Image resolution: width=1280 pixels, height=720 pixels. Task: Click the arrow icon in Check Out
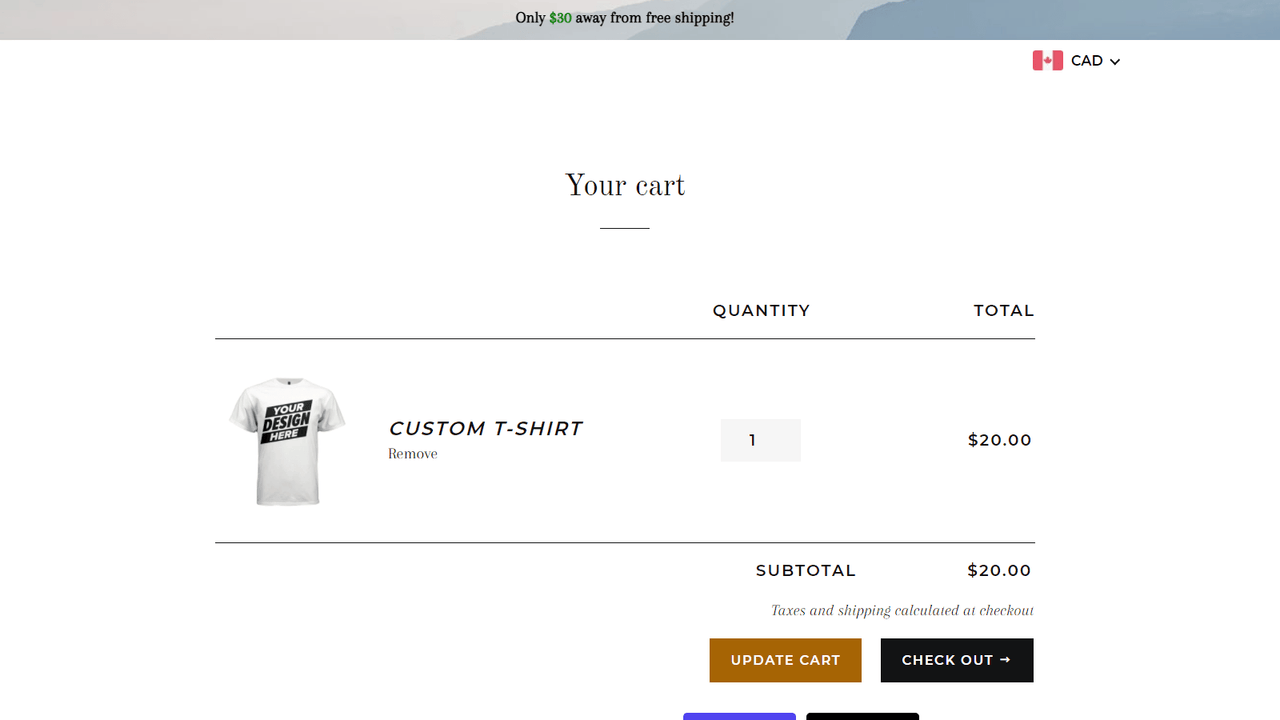(x=1005, y=660)
